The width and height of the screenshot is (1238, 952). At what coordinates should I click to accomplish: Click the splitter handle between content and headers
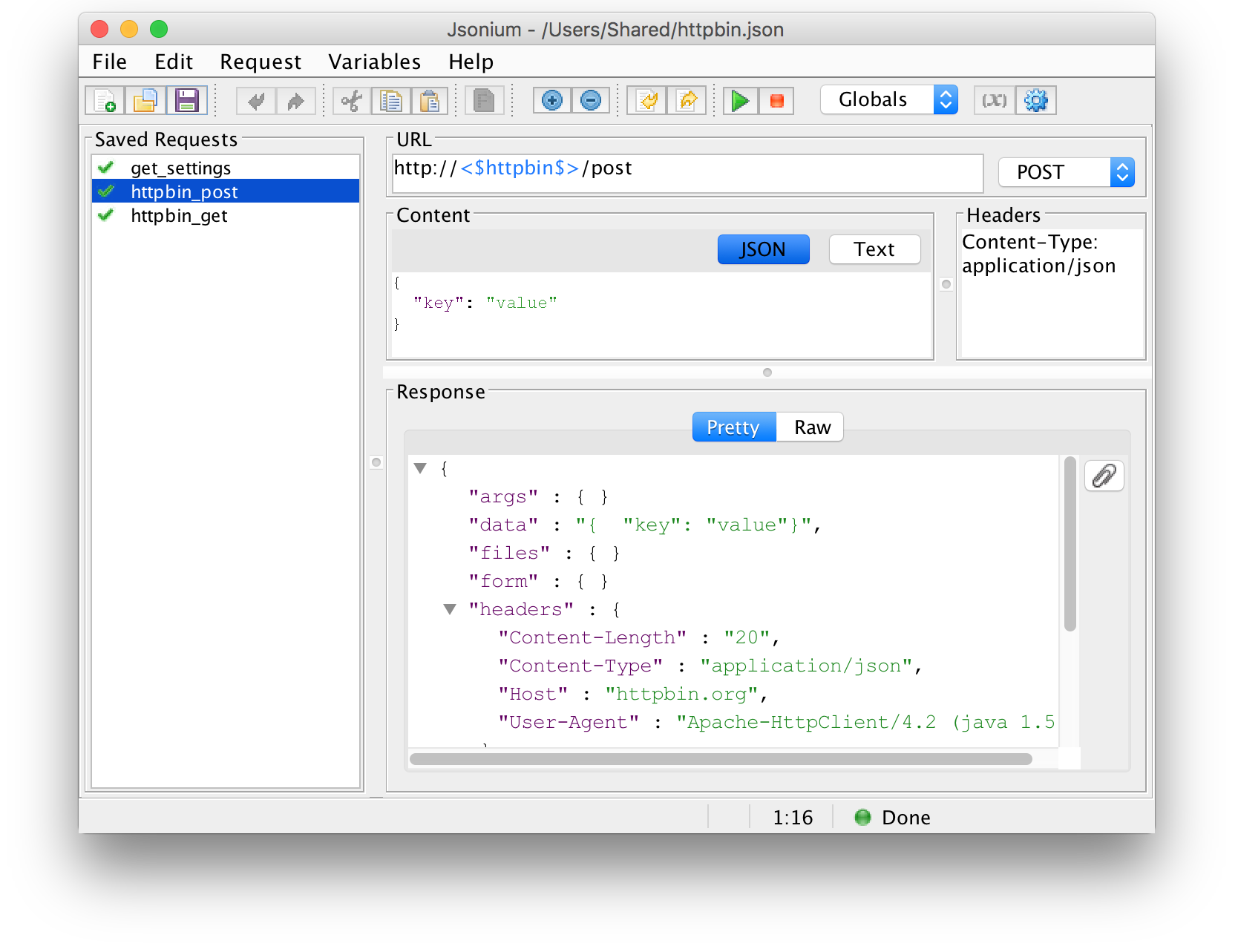[946, 284]
